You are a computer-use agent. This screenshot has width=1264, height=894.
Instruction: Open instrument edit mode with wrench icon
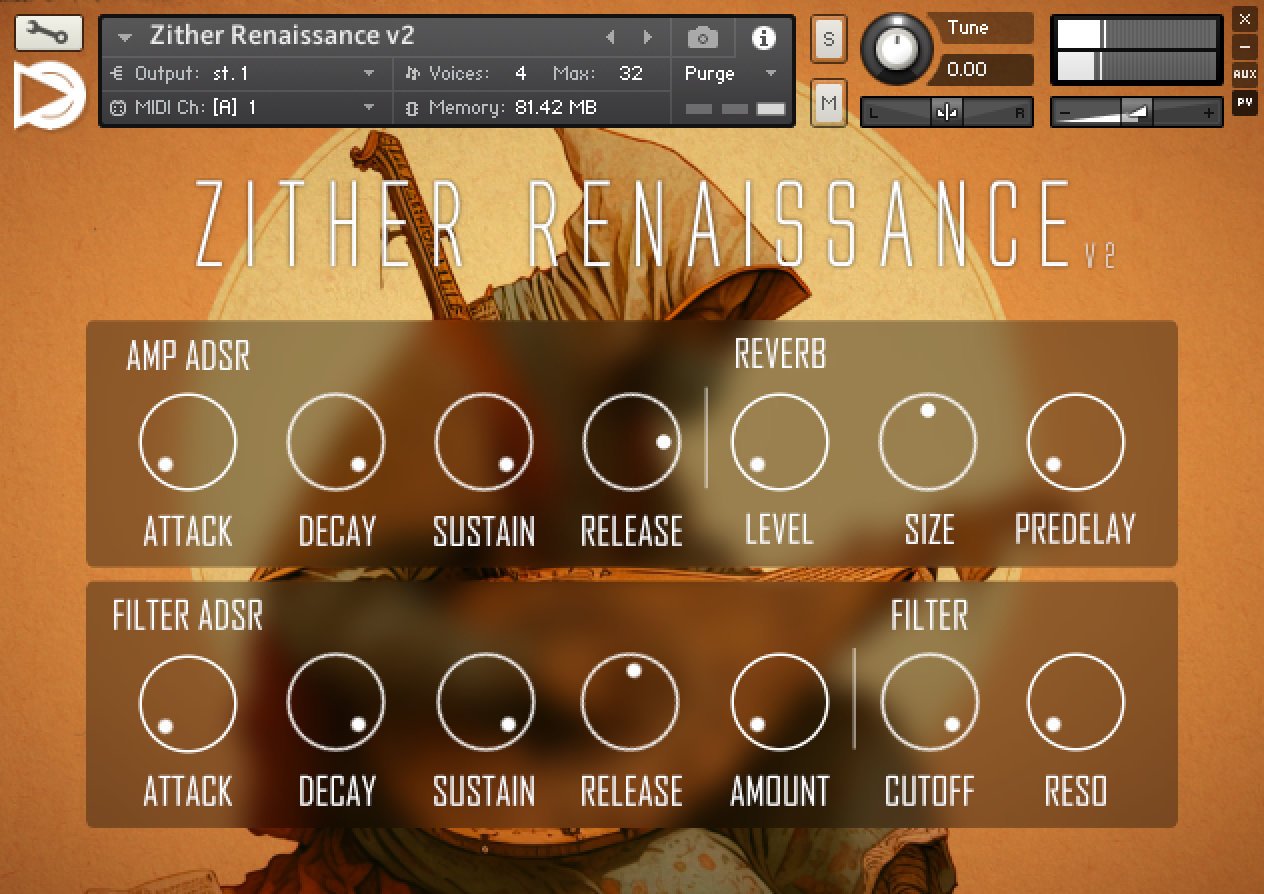[x=49, y=35]
